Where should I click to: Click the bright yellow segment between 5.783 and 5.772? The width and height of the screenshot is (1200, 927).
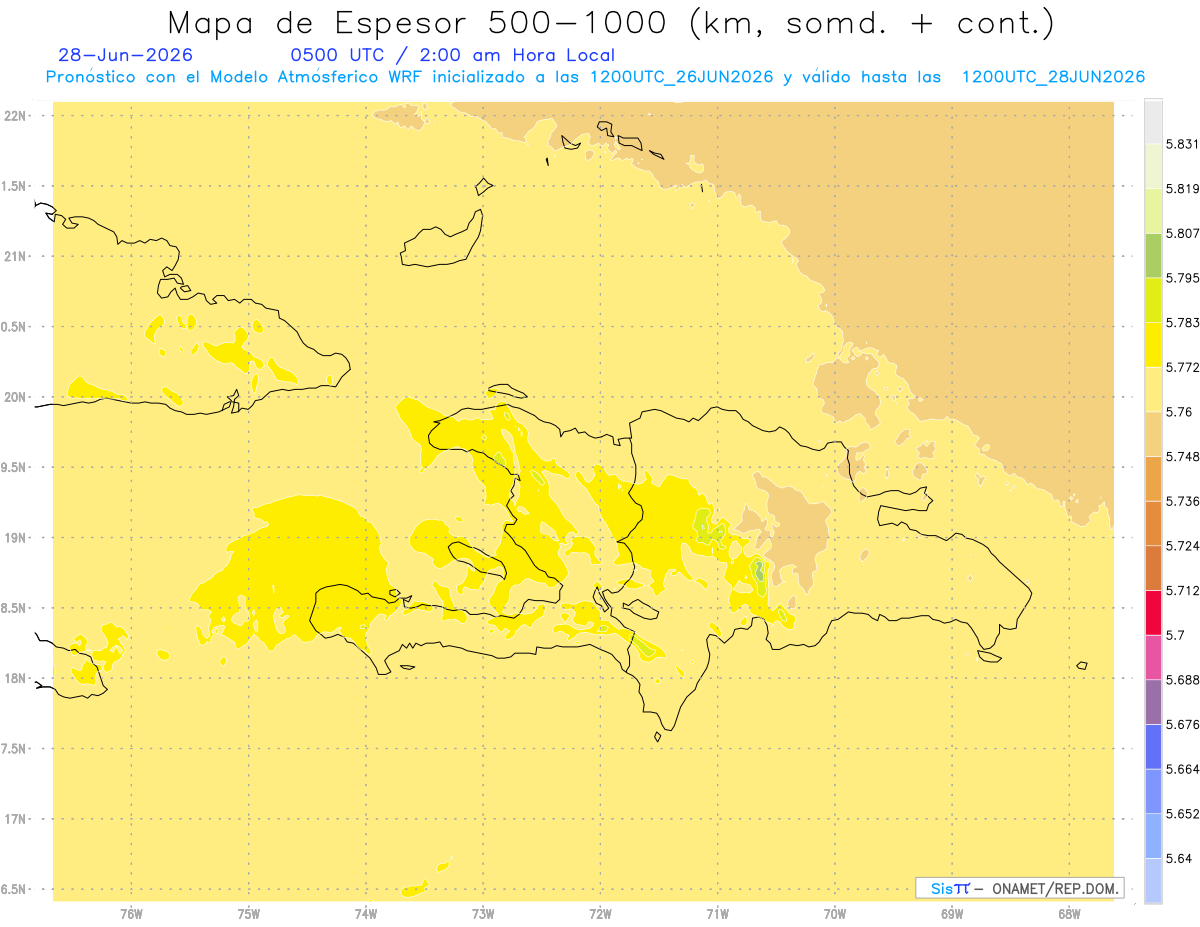coord(1153,345)
